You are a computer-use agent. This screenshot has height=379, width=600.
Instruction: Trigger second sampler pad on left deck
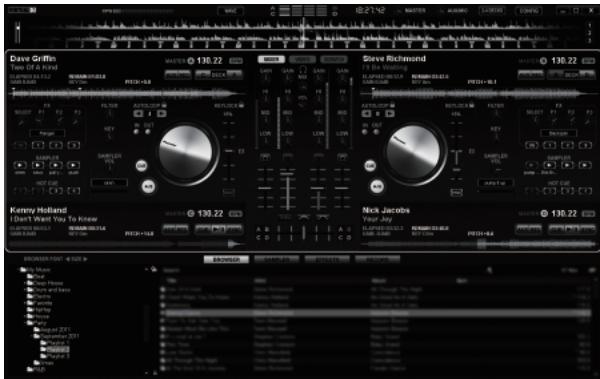point(38,165)
